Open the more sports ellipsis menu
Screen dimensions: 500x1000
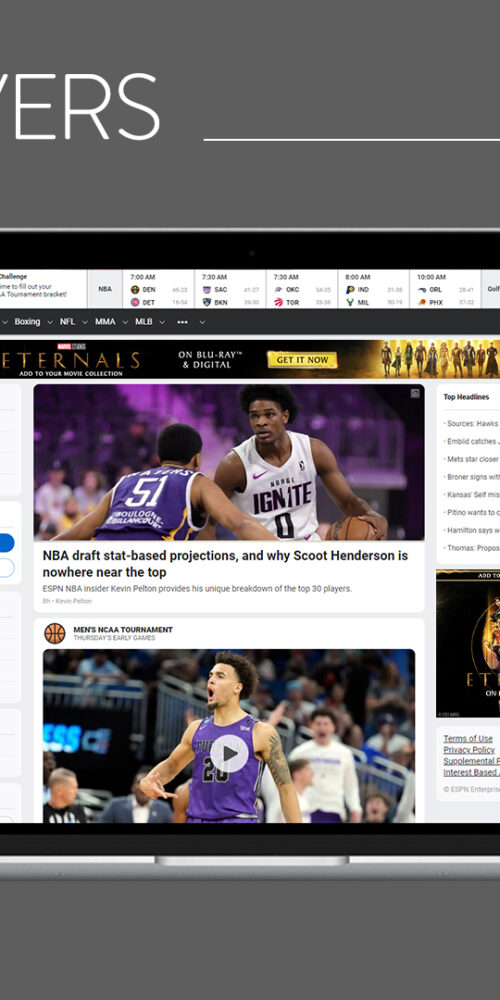click(x=182, y=322)
